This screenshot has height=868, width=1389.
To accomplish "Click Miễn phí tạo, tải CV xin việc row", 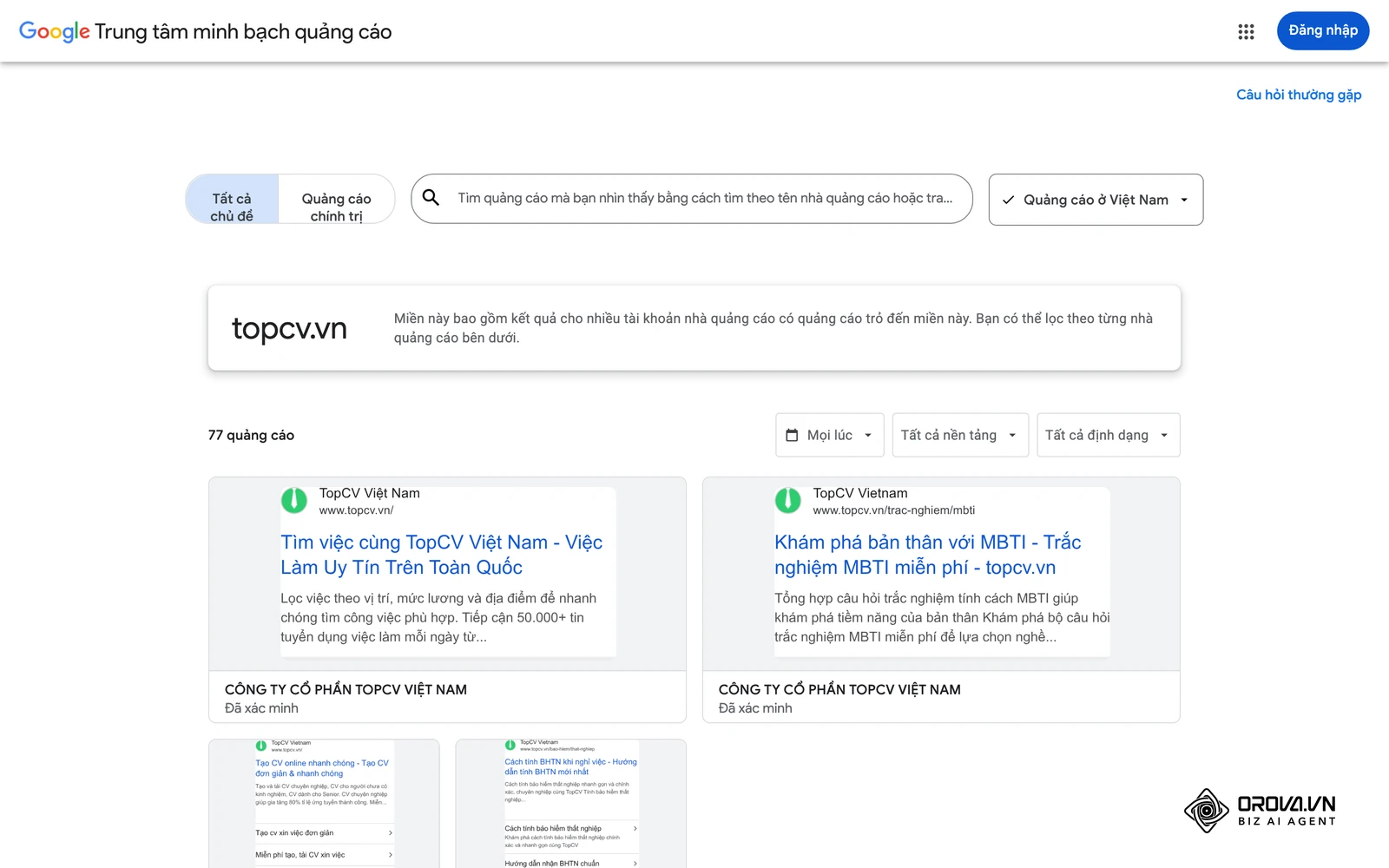I will [324, 855].
